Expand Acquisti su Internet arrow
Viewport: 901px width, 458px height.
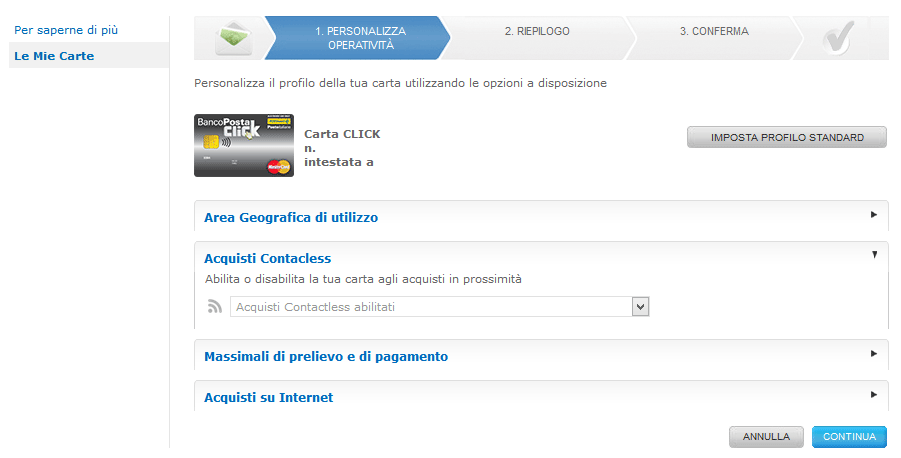(874, 394)
